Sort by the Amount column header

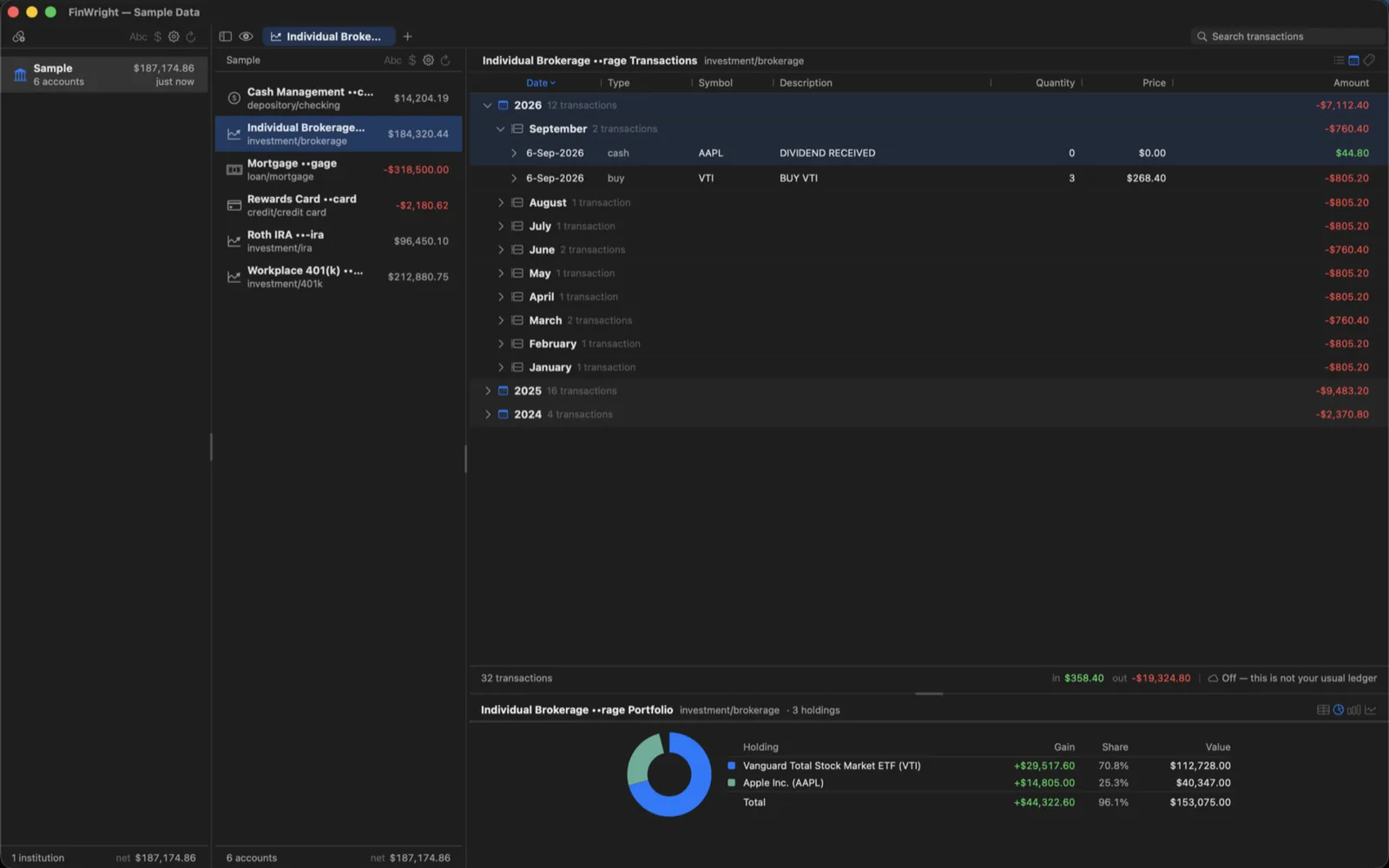(x=1351, y=82)
